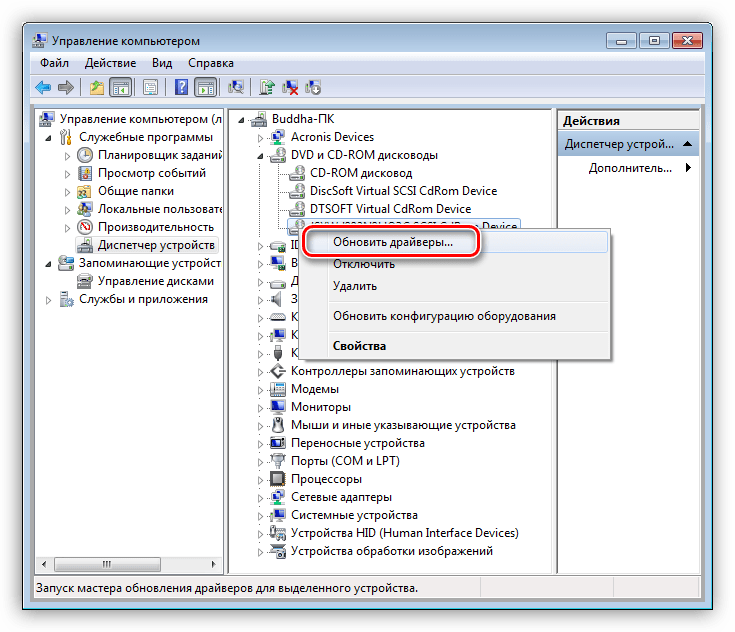735x632 pixels.
Task: Click the Acronis Devices icon
Action: pyautogui.click(x=278, y=137)
